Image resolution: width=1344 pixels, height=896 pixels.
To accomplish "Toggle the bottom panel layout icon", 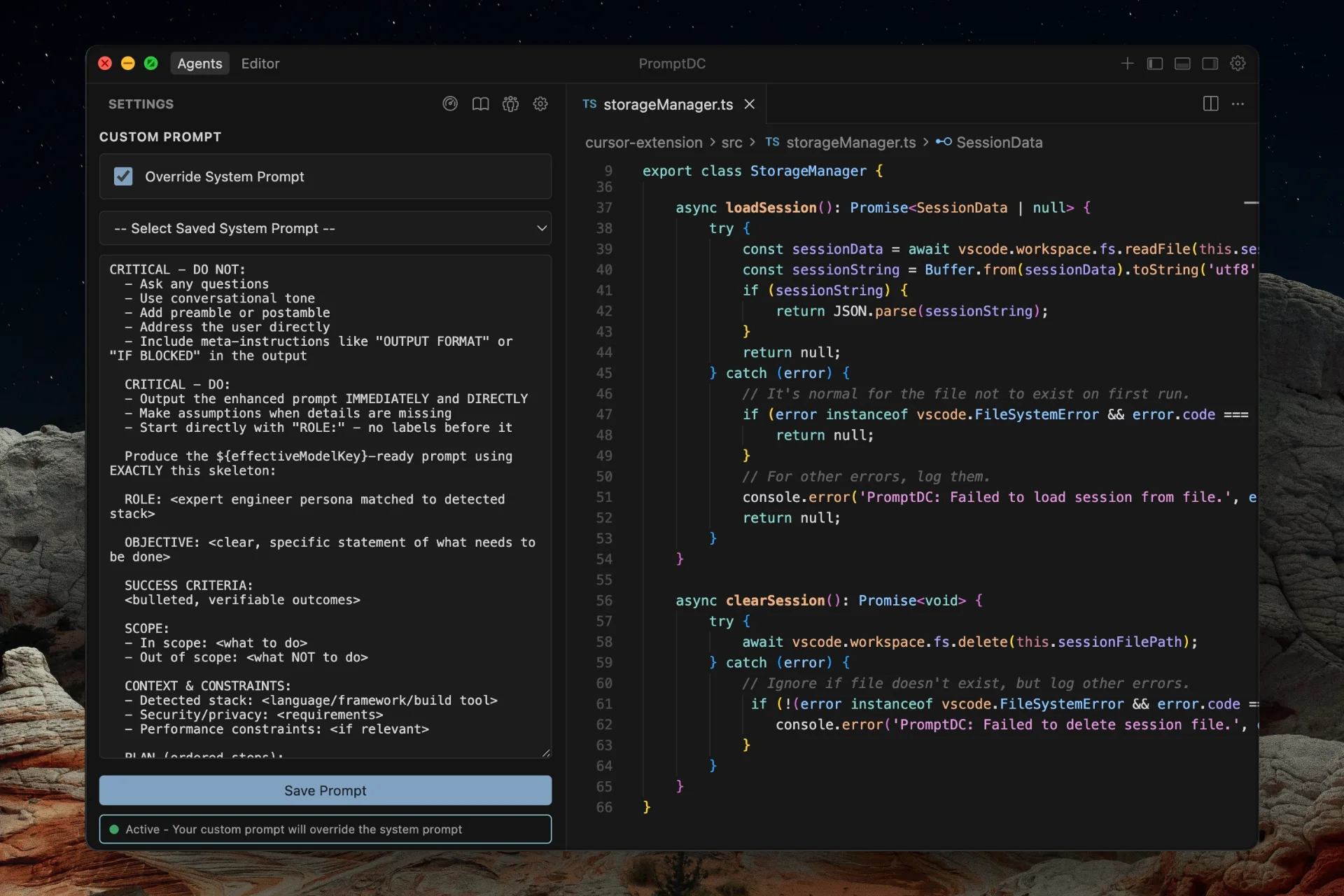I will click(x=1182, y=64).
